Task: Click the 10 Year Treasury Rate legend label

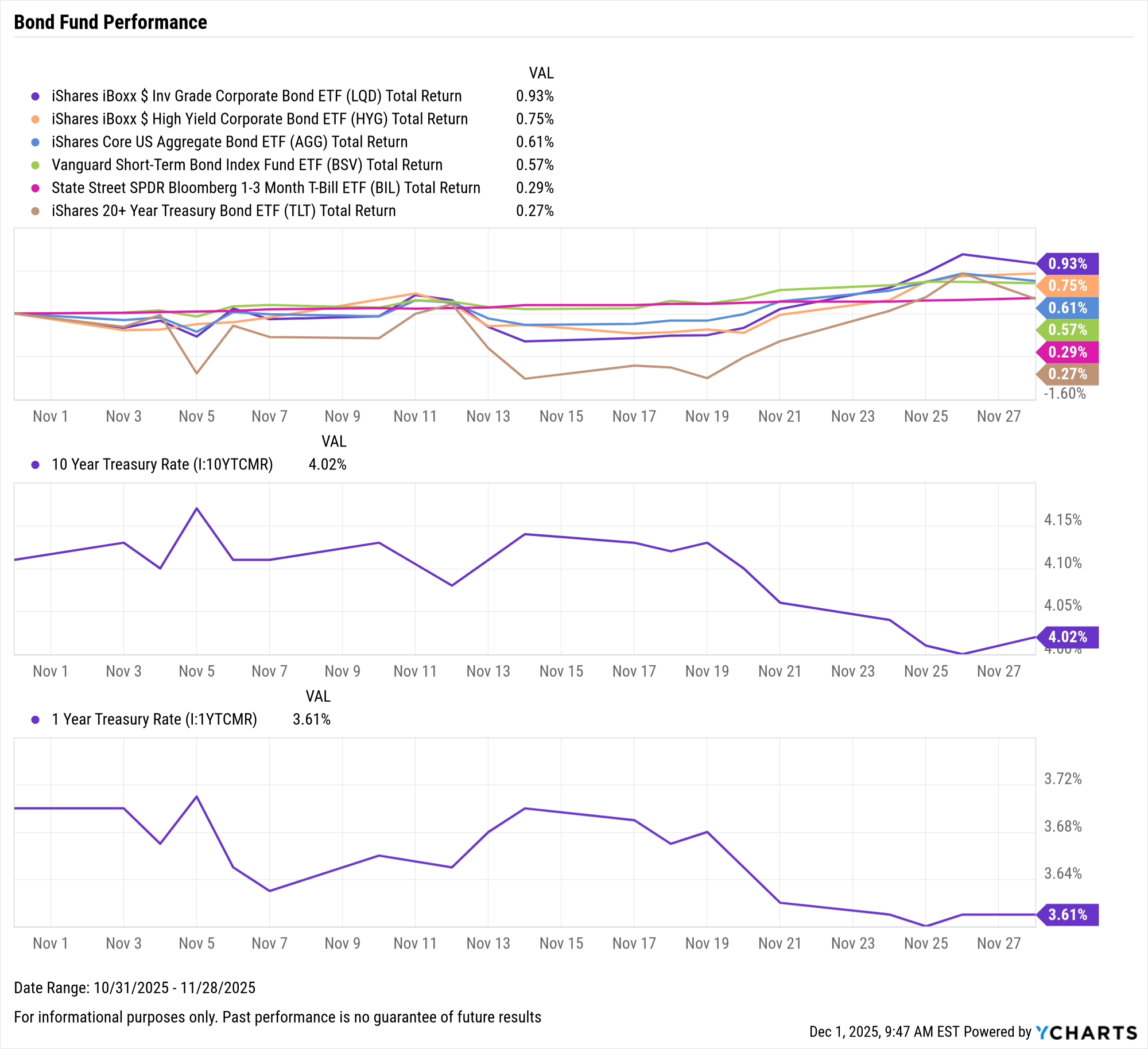Action: pyautogui.click(x=162, y=465)
